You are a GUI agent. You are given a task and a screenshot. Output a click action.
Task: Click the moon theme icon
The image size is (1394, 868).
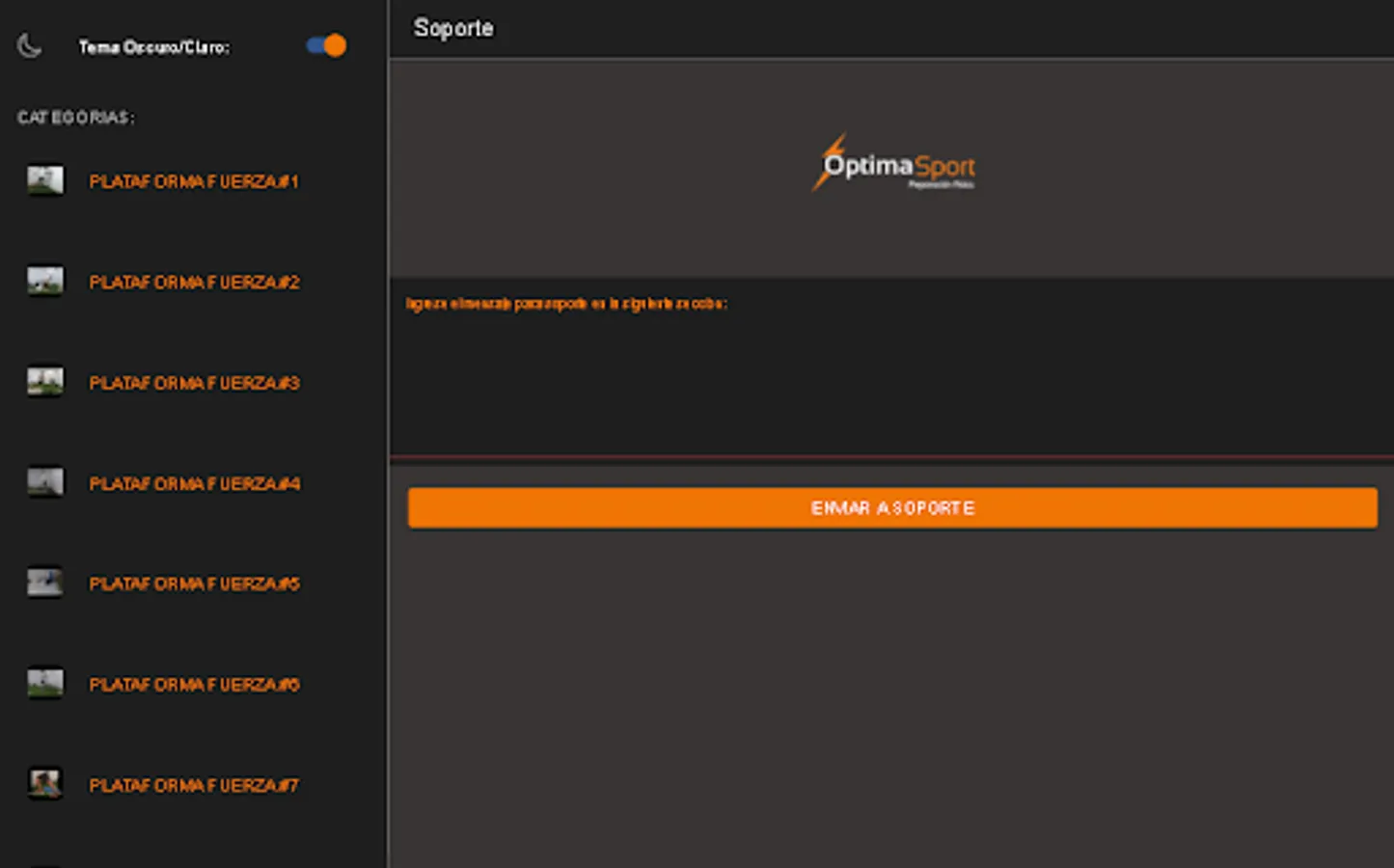pyautogui.click(x=30, y=45)
